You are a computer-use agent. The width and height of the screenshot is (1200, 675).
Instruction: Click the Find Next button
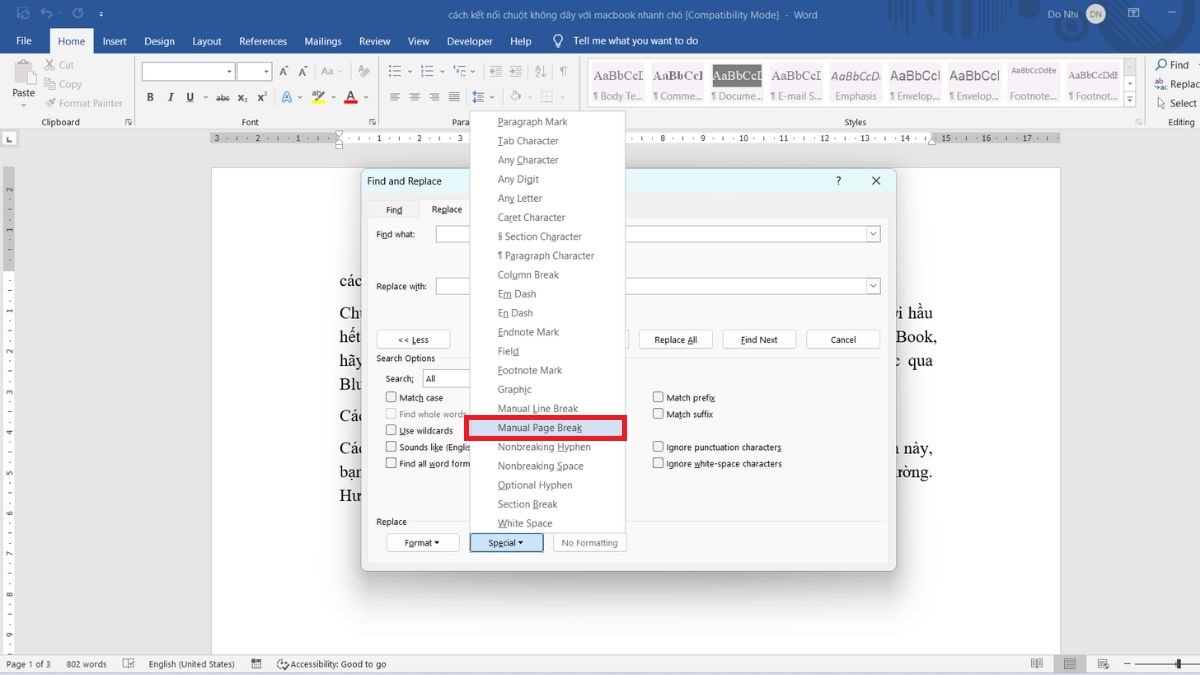click(x=759, y=340)
